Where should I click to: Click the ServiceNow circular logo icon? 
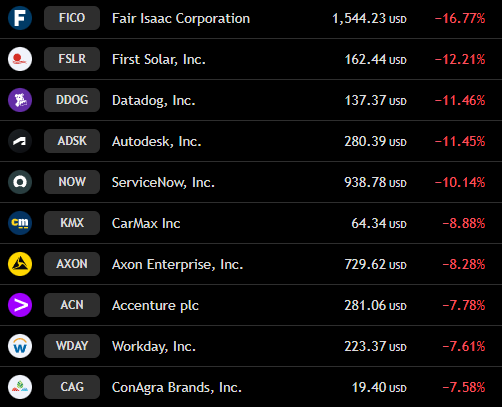[x=20, y=182]
